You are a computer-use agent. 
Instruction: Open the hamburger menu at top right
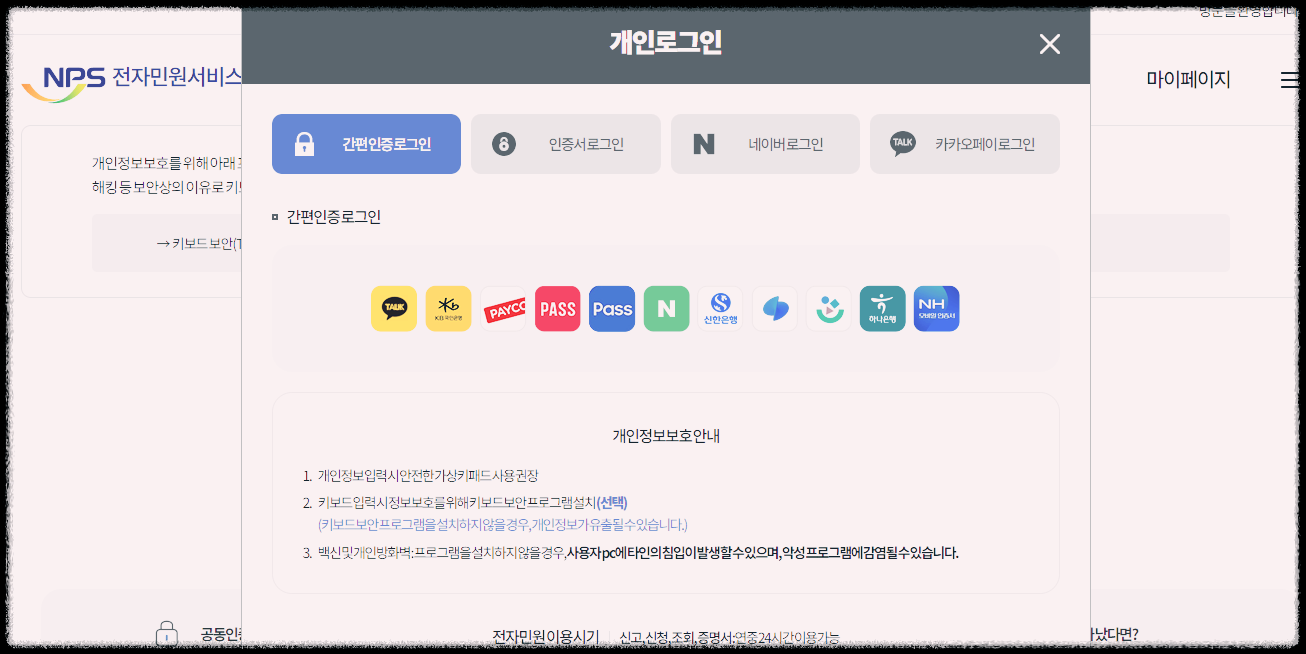1290,80
